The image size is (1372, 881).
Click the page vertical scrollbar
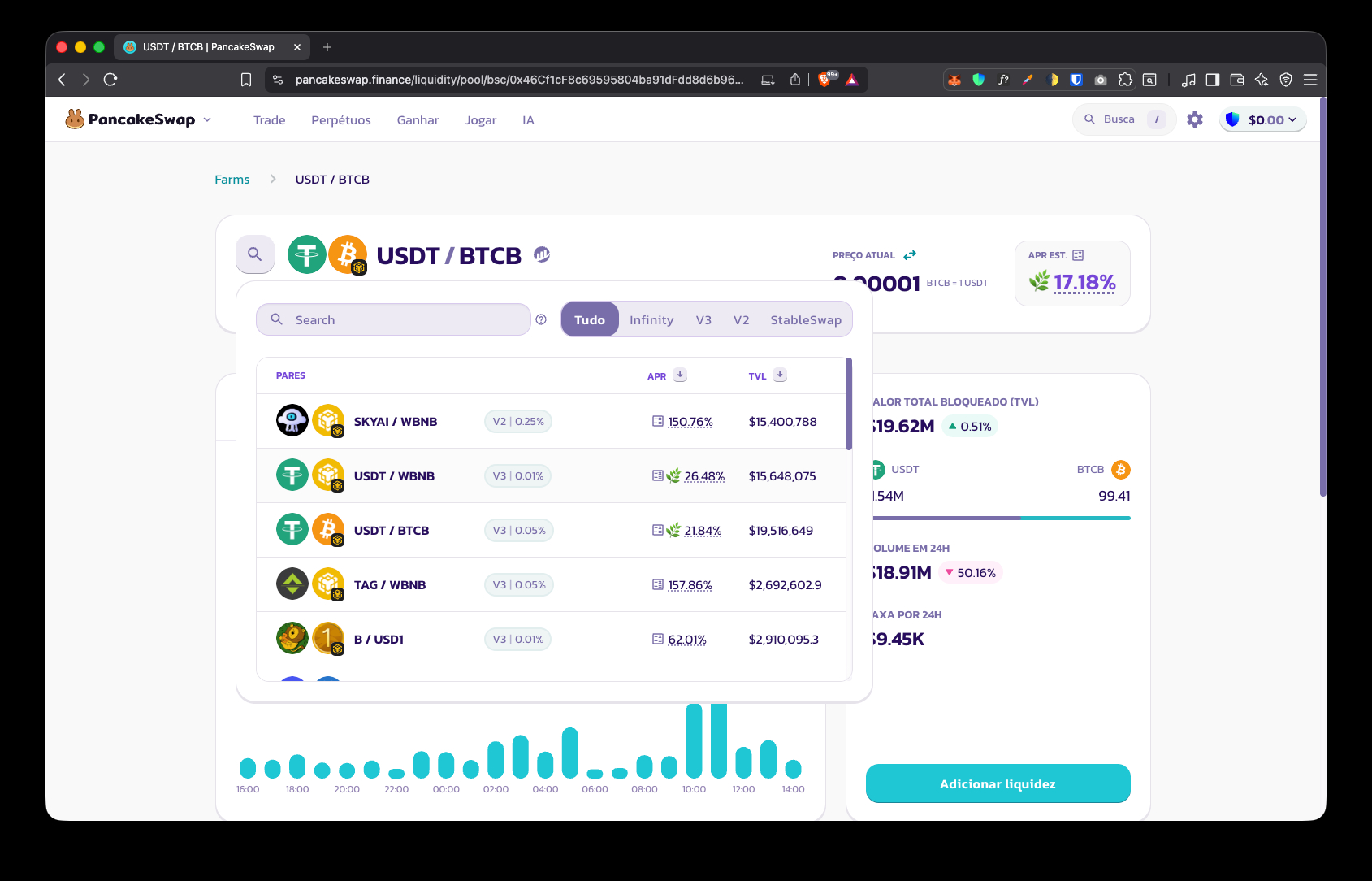point(1322,297)
